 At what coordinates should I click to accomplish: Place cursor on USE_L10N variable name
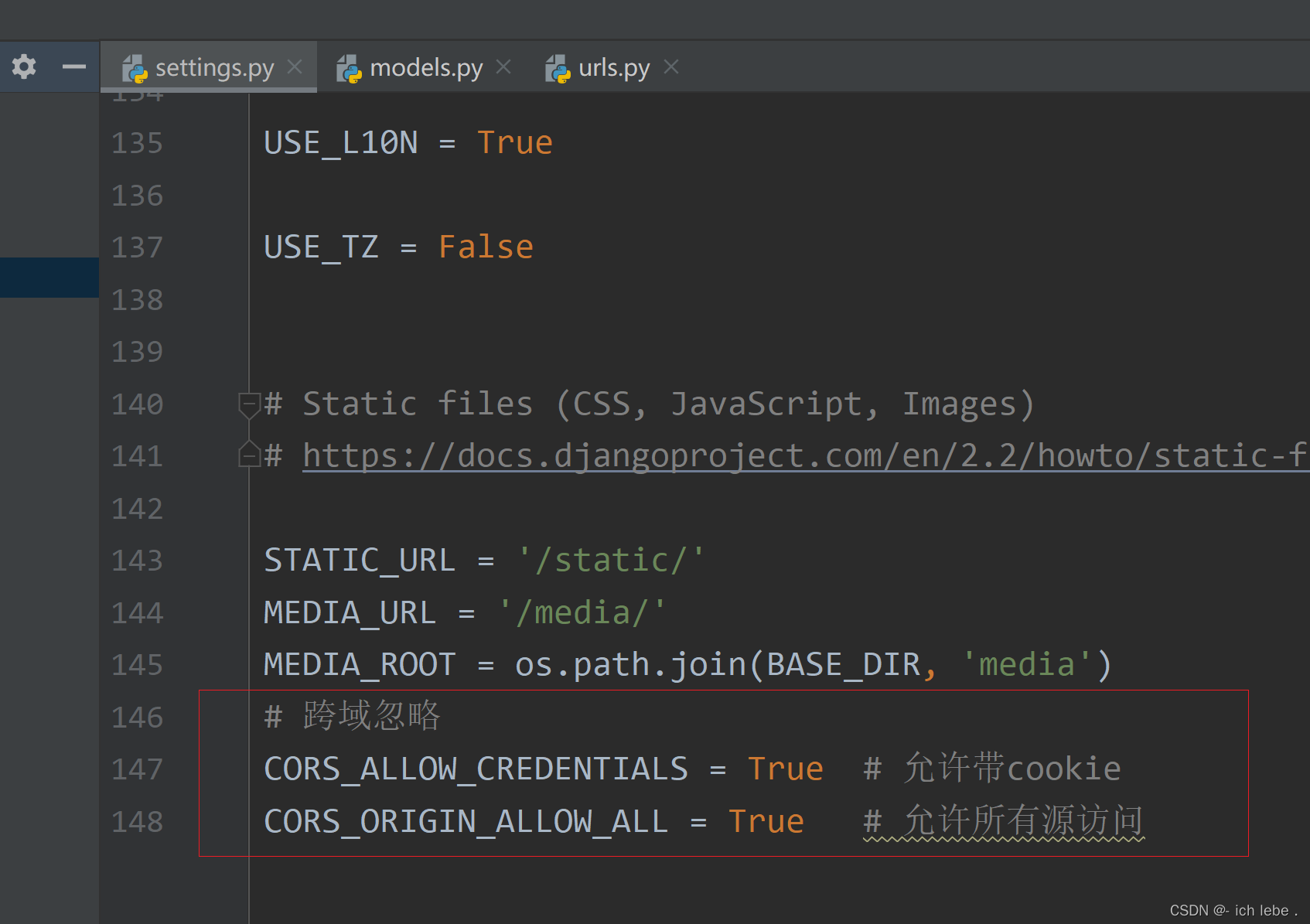341,143
